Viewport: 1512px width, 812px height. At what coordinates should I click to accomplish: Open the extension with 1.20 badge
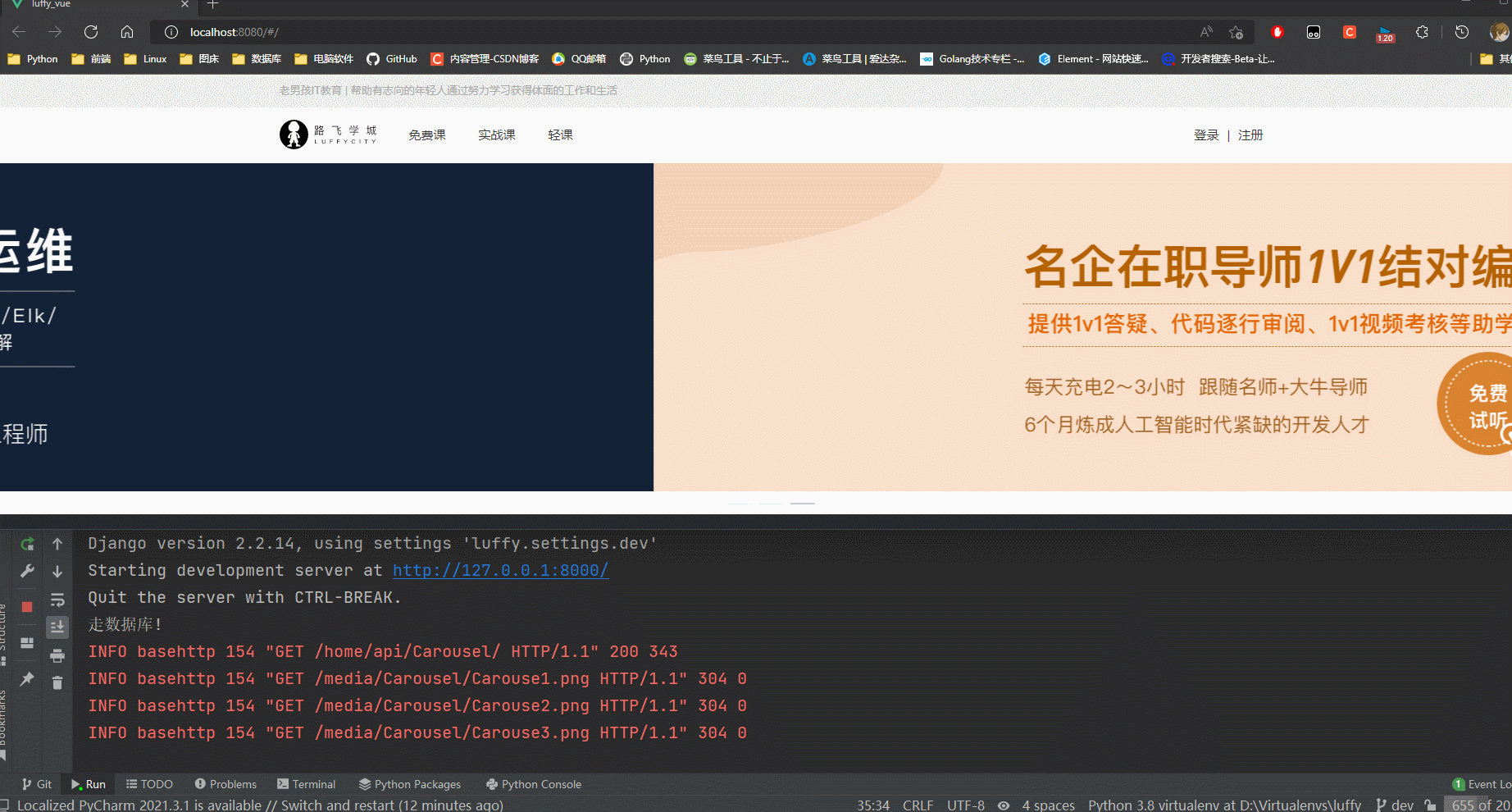(x=1386, y=34)
